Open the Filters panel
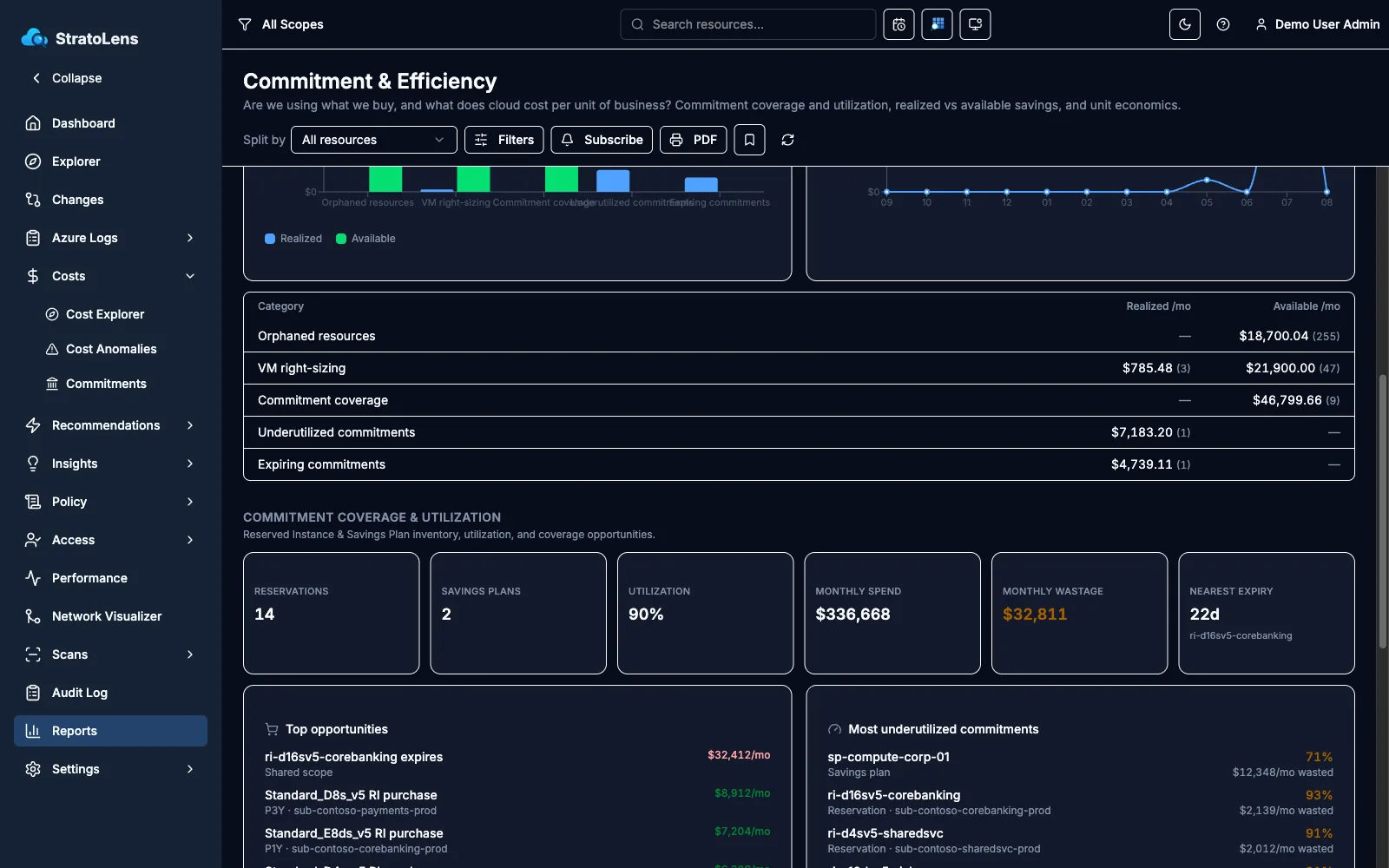Image resolution: width=1389 pixels, height=868 pixels. point(504,140)
